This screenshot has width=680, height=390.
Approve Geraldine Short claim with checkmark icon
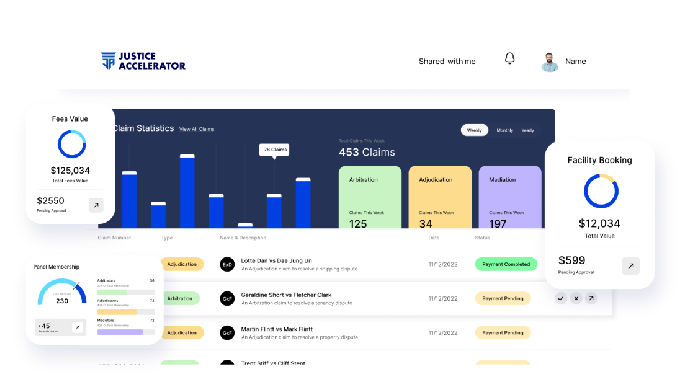tap(561, 298)
